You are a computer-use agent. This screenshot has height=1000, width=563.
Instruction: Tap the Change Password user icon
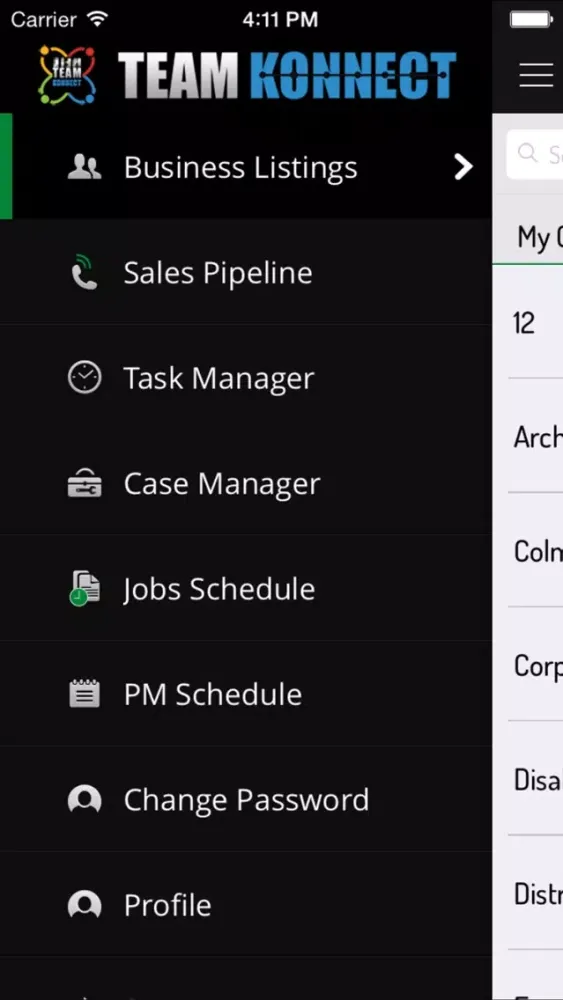84,799
